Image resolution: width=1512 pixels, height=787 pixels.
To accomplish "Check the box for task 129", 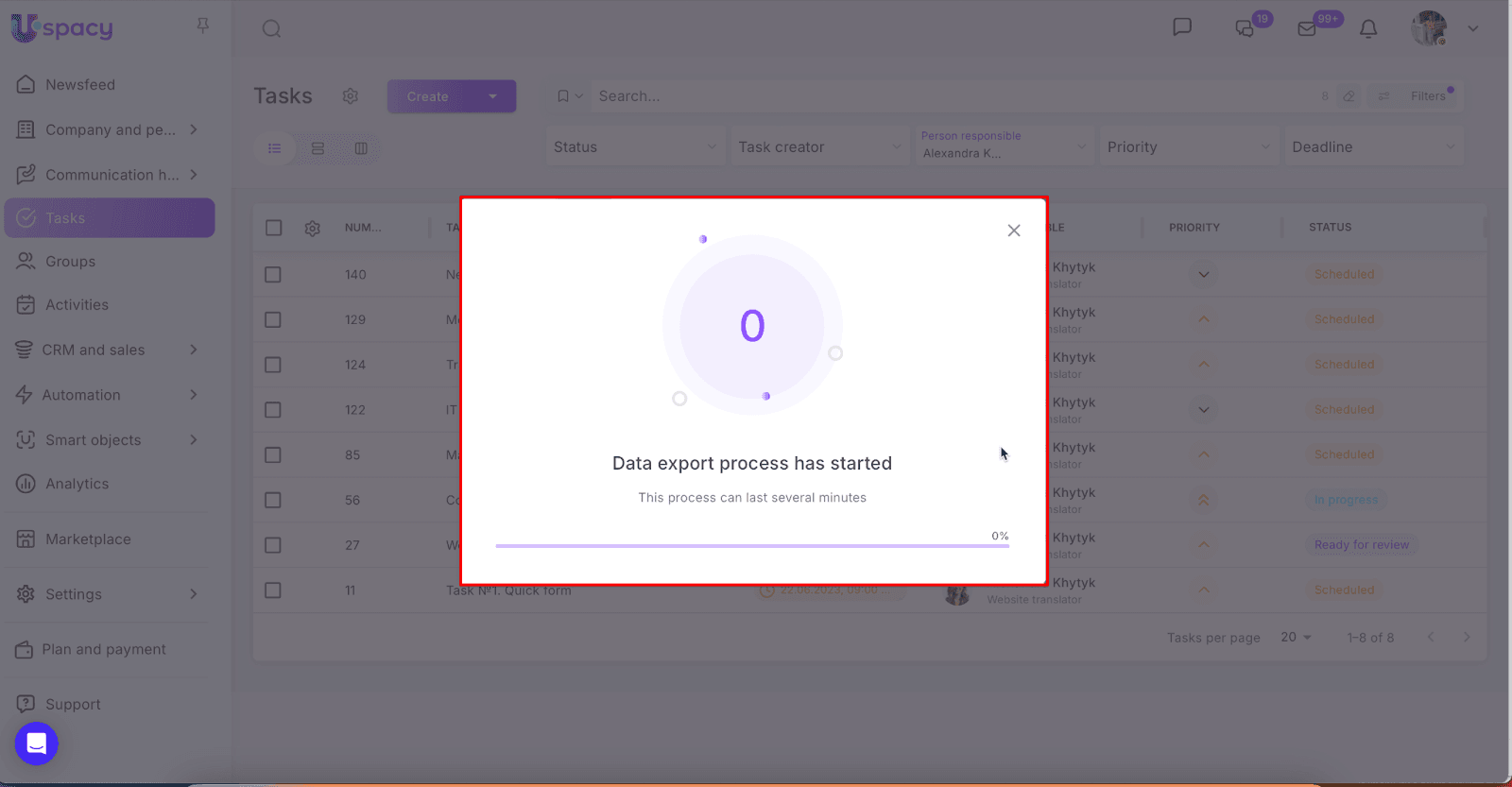I will point(273,319).
